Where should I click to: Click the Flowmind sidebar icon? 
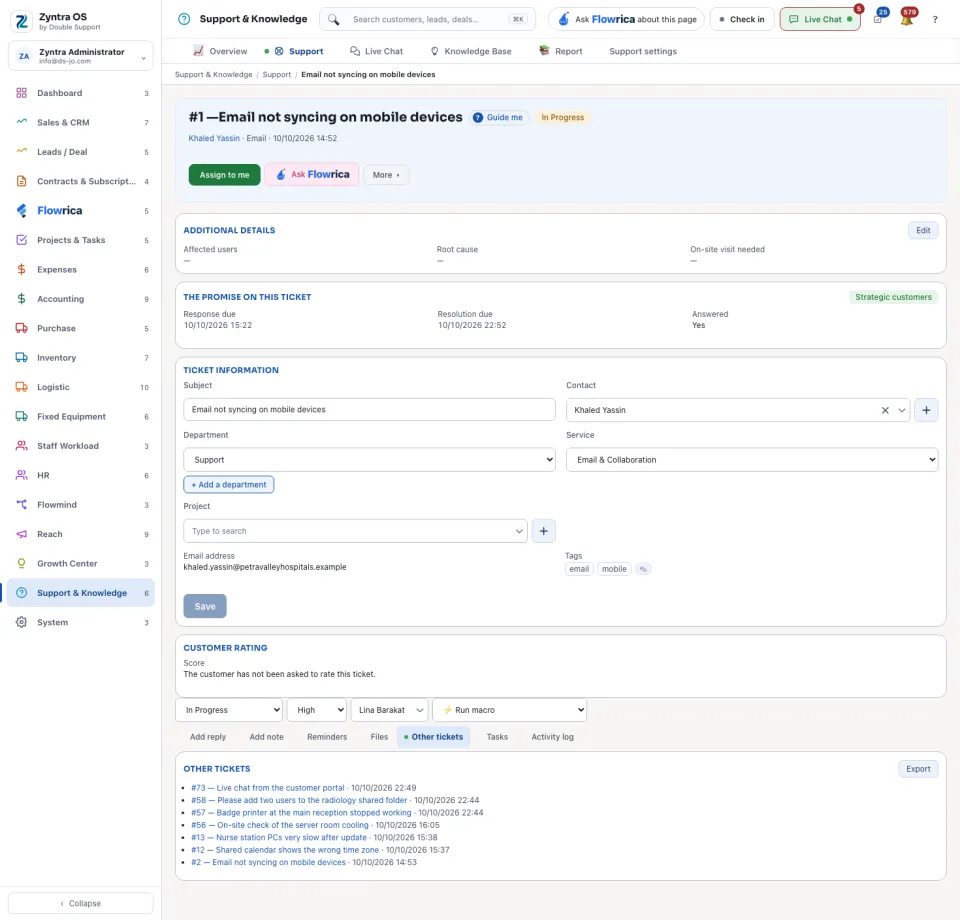[x=21, y=504]
